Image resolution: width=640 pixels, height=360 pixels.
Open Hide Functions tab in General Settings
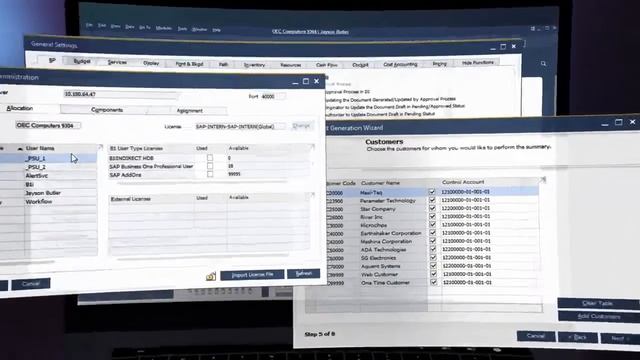[478, 63]
